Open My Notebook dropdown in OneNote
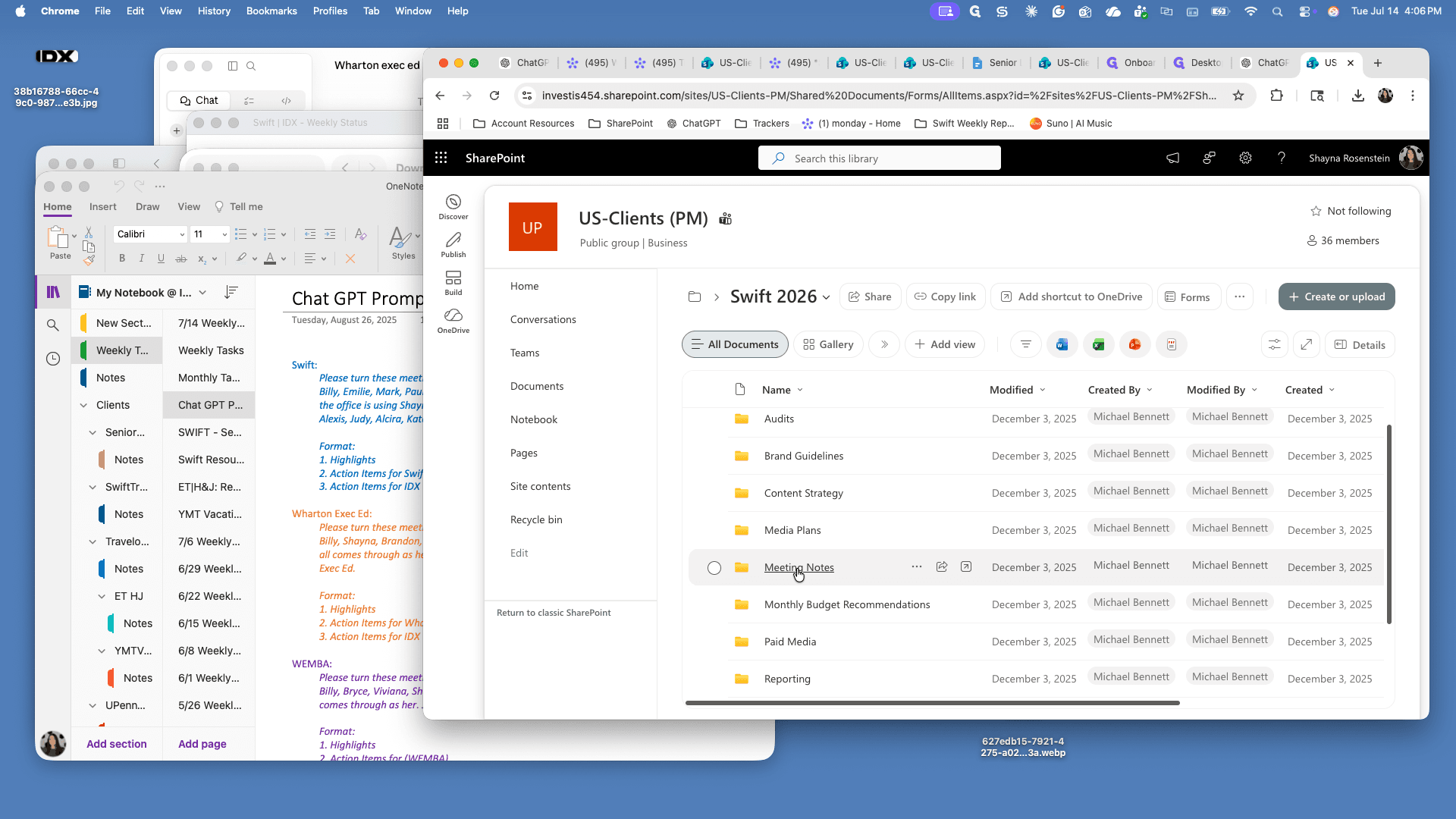 202,293
